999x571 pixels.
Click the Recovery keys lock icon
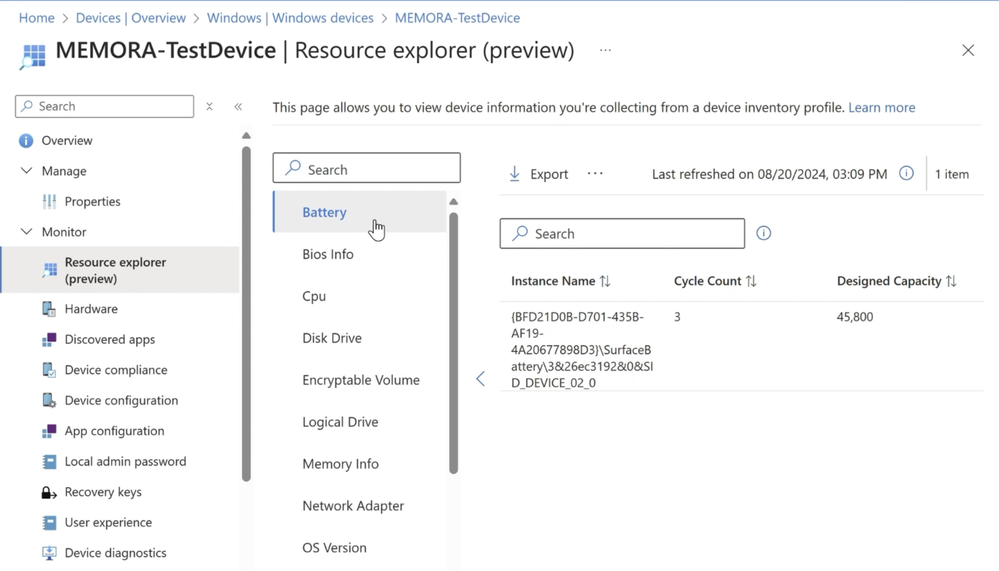click(49, 493)
